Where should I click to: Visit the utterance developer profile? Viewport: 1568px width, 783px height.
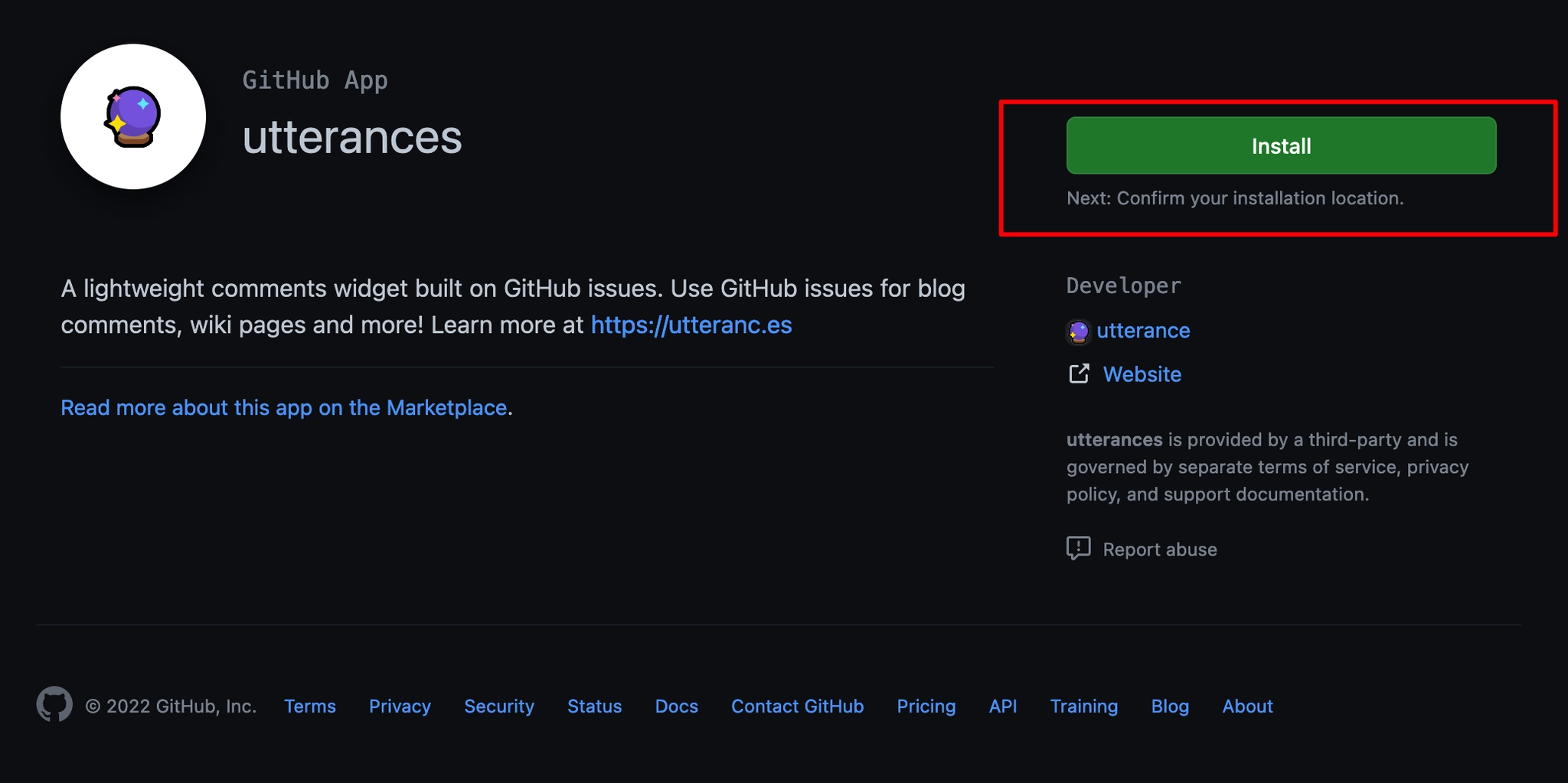coord(1143,331)
